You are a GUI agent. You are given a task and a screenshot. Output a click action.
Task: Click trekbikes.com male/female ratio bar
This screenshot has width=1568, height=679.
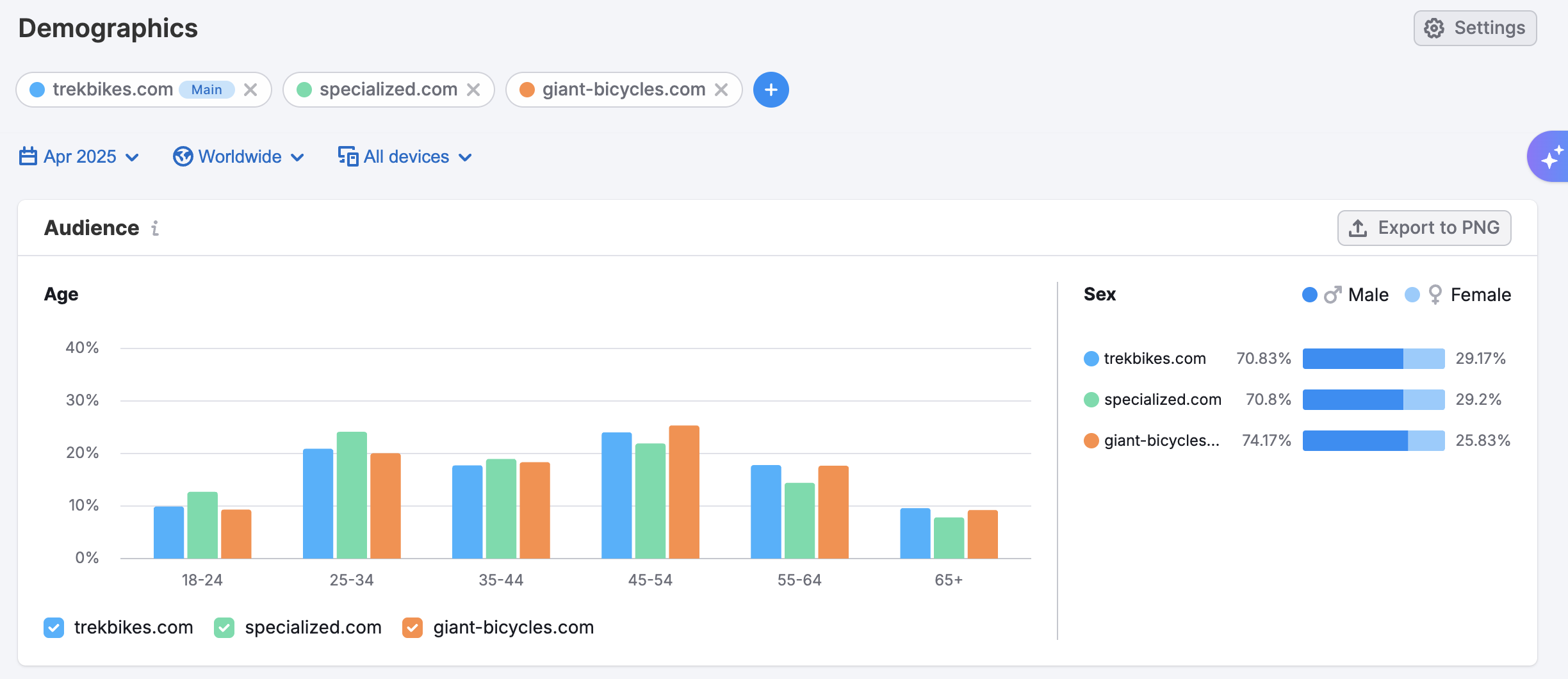(1373, 359)
